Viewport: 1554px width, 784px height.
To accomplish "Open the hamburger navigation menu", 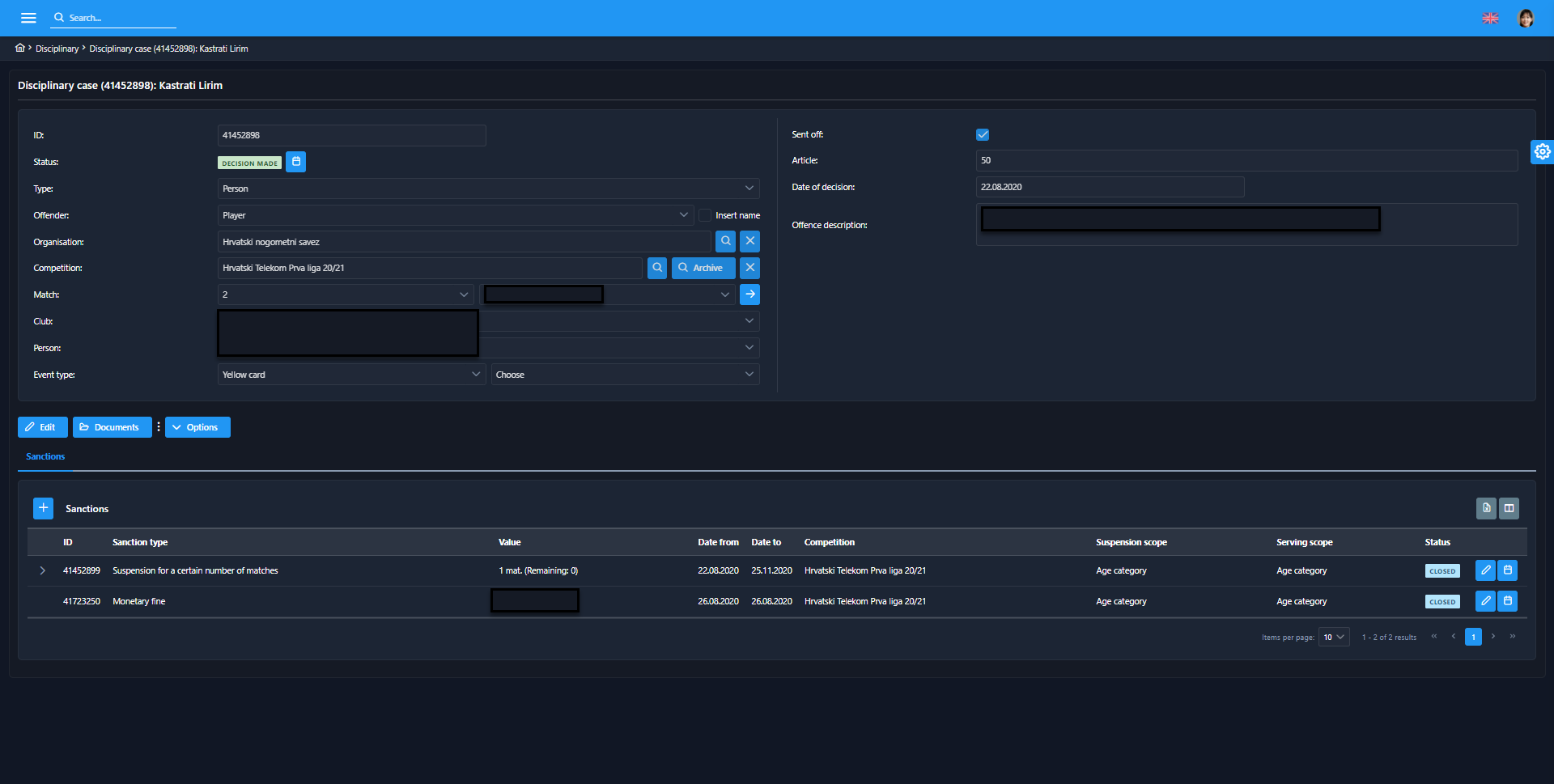I will pyautogui.click(x=28, y=18).
